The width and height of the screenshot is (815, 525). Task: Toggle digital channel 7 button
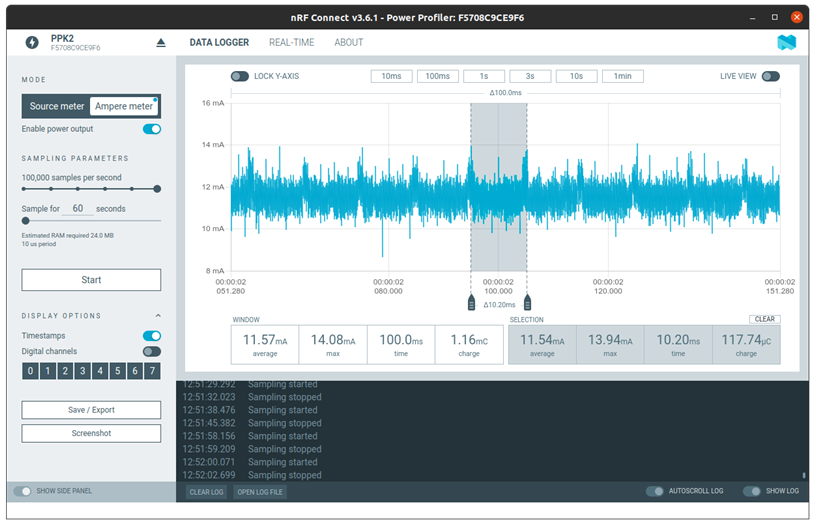(152, 371)
